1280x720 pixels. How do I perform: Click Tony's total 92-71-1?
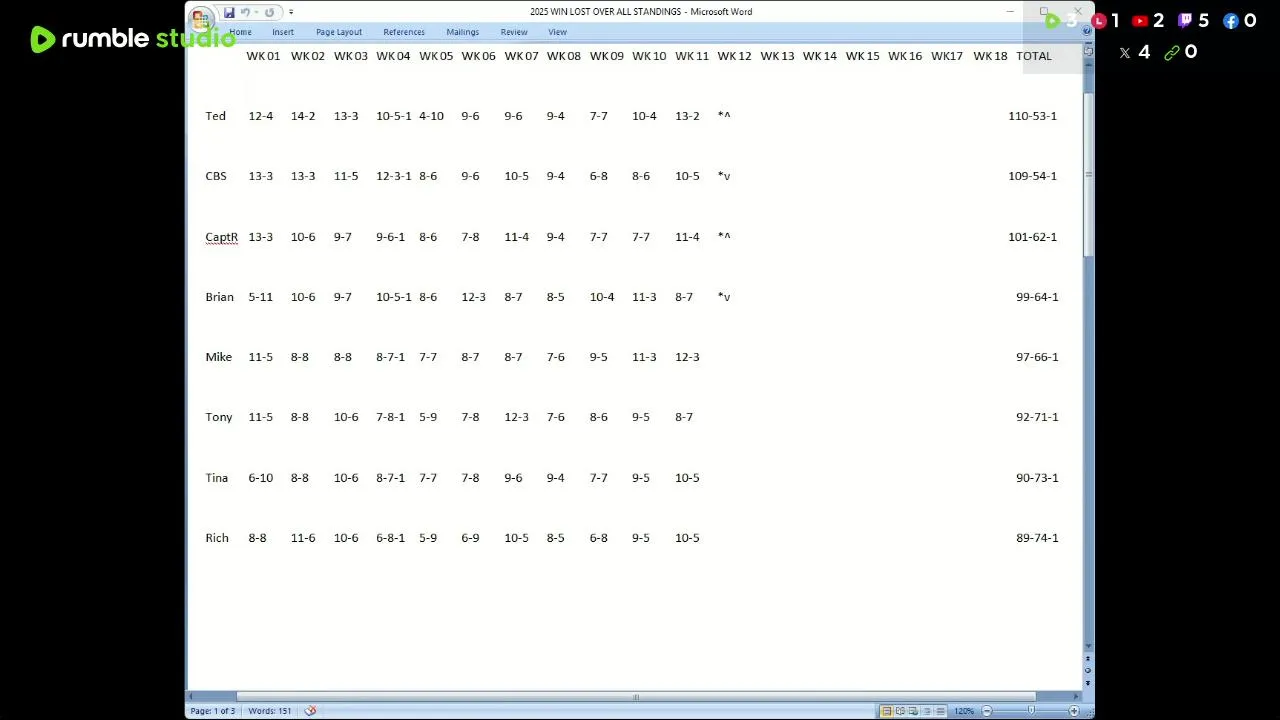[x=1037, y=417]
